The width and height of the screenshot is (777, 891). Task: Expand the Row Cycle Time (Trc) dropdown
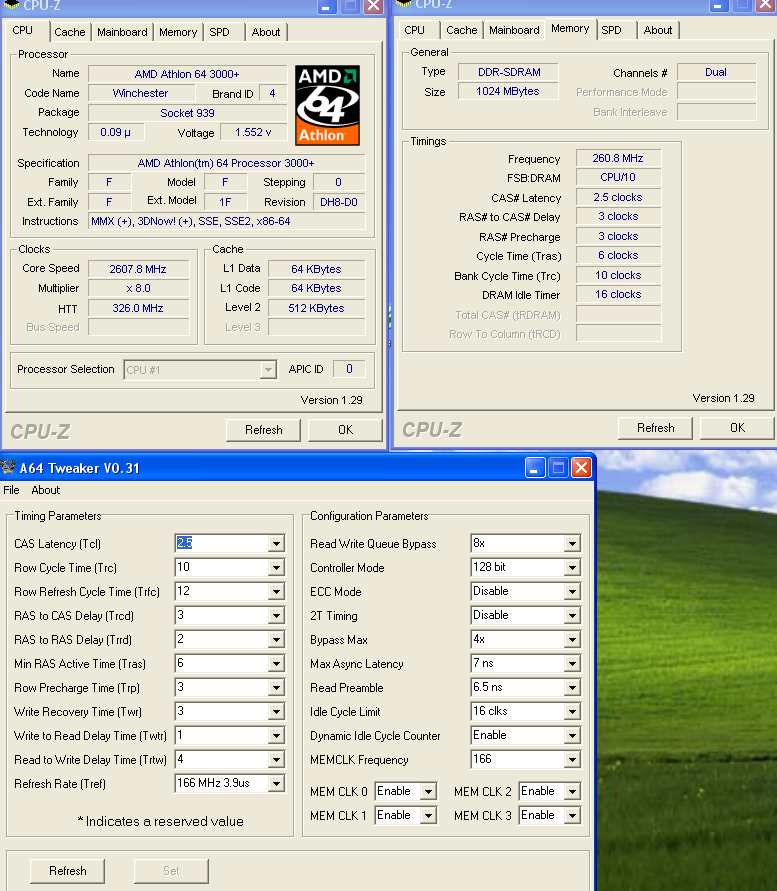coord(276,568)
